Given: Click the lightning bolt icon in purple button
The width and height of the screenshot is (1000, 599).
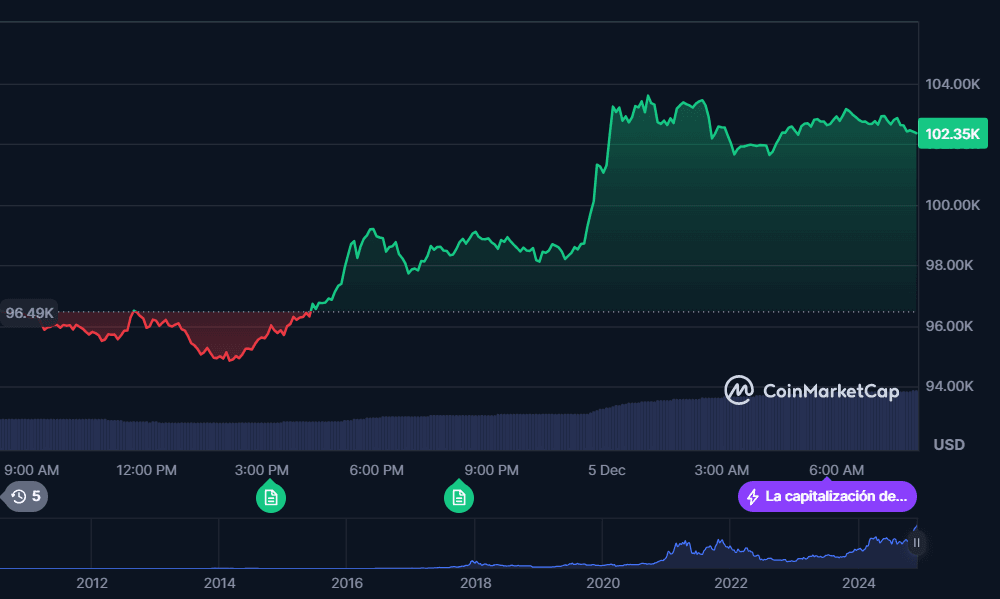Looking at the screenshot, I should click(x=753, y=497).
